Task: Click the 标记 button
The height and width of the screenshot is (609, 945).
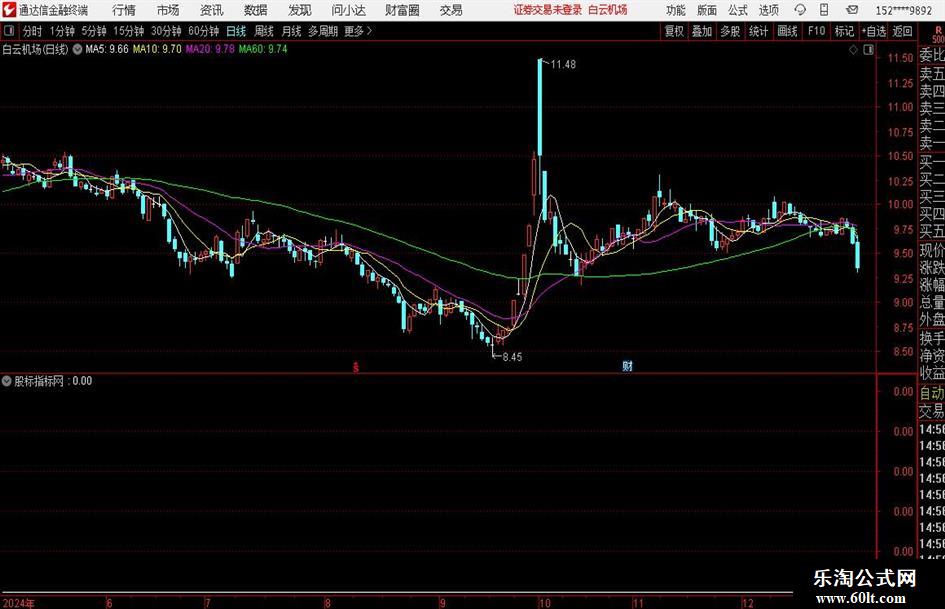Action: (x=844, y=31)
